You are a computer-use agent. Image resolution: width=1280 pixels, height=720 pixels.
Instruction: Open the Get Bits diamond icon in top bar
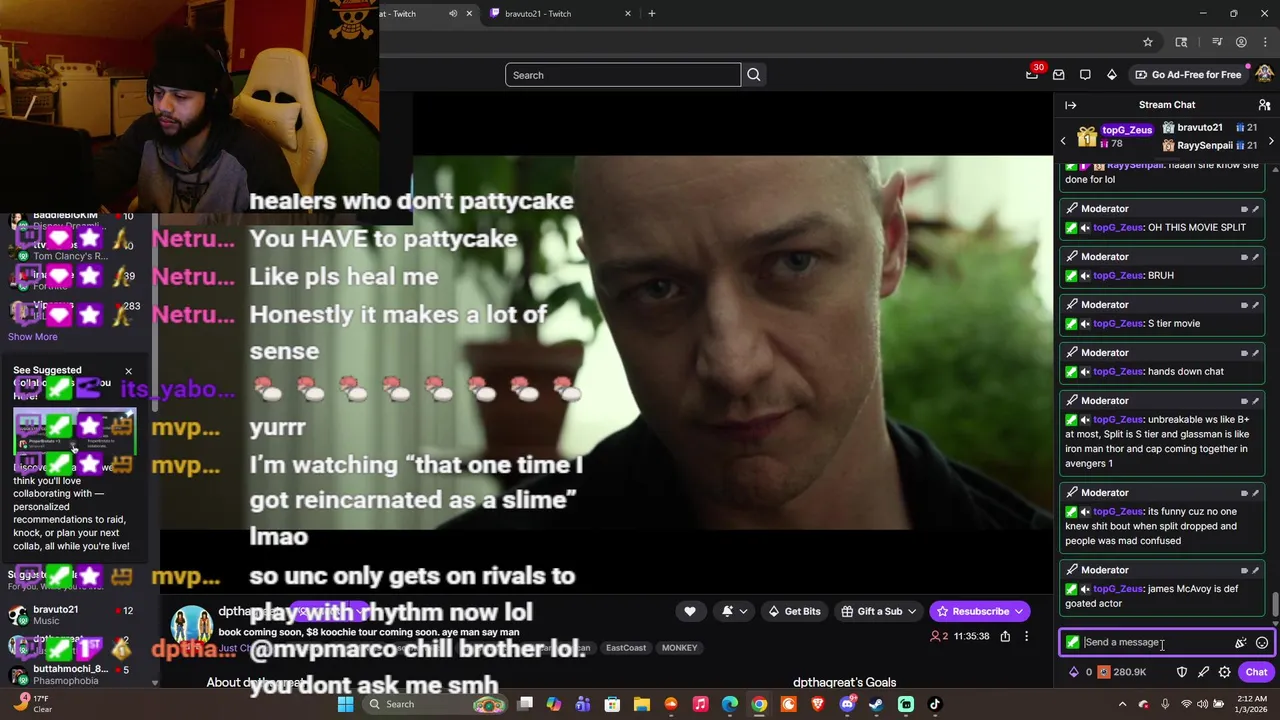[x=1111, y=75]
